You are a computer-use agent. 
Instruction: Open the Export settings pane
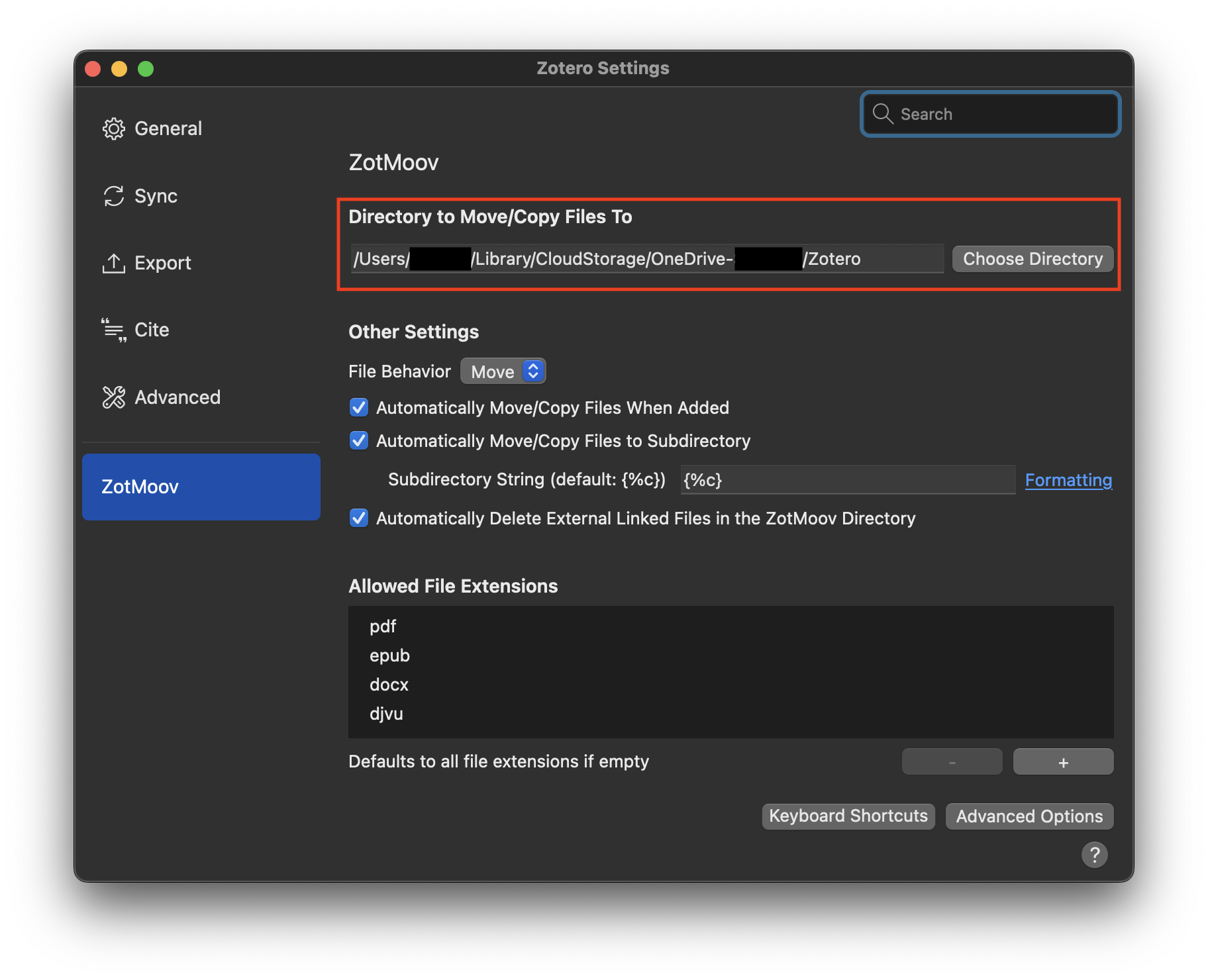[201, 263]
